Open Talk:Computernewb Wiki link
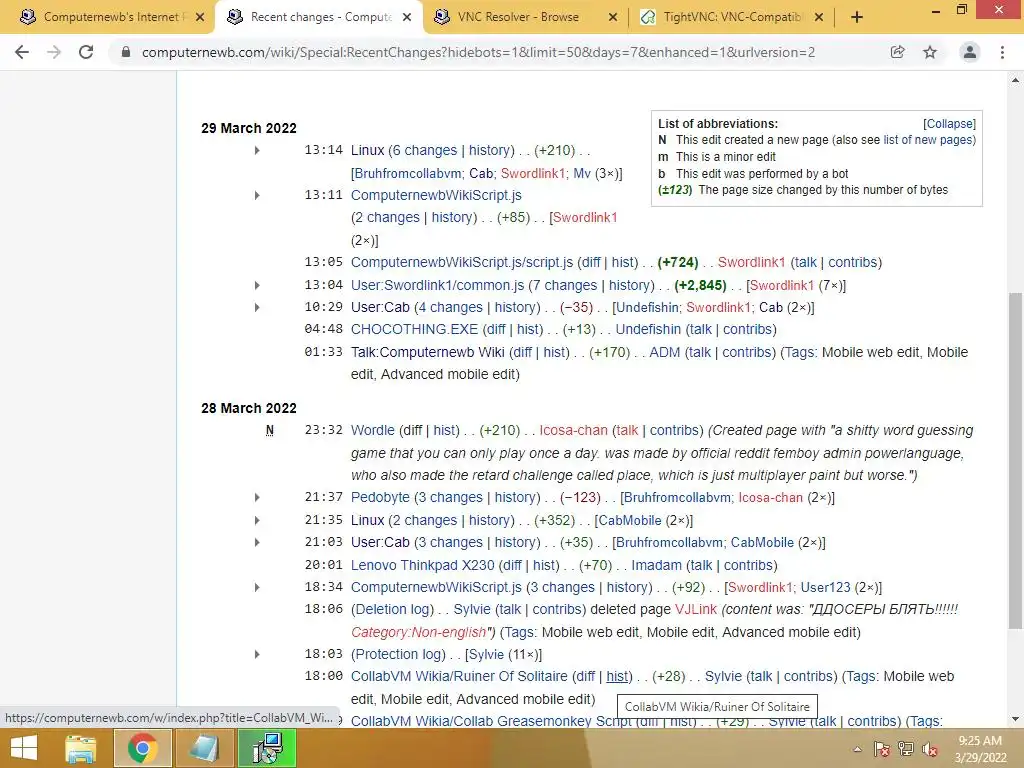This screenshot has height=768, width=1024. click(x=428, y=353)
